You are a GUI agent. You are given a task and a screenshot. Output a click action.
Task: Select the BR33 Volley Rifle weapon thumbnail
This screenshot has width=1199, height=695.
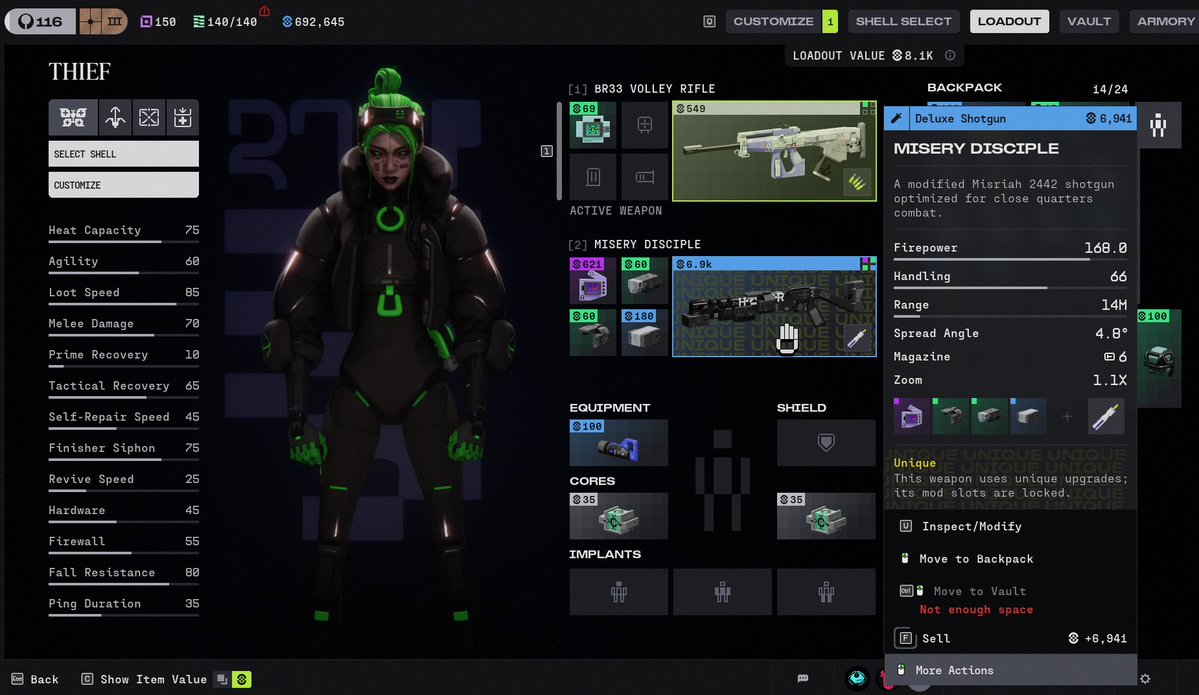click(x=774, y=151)
